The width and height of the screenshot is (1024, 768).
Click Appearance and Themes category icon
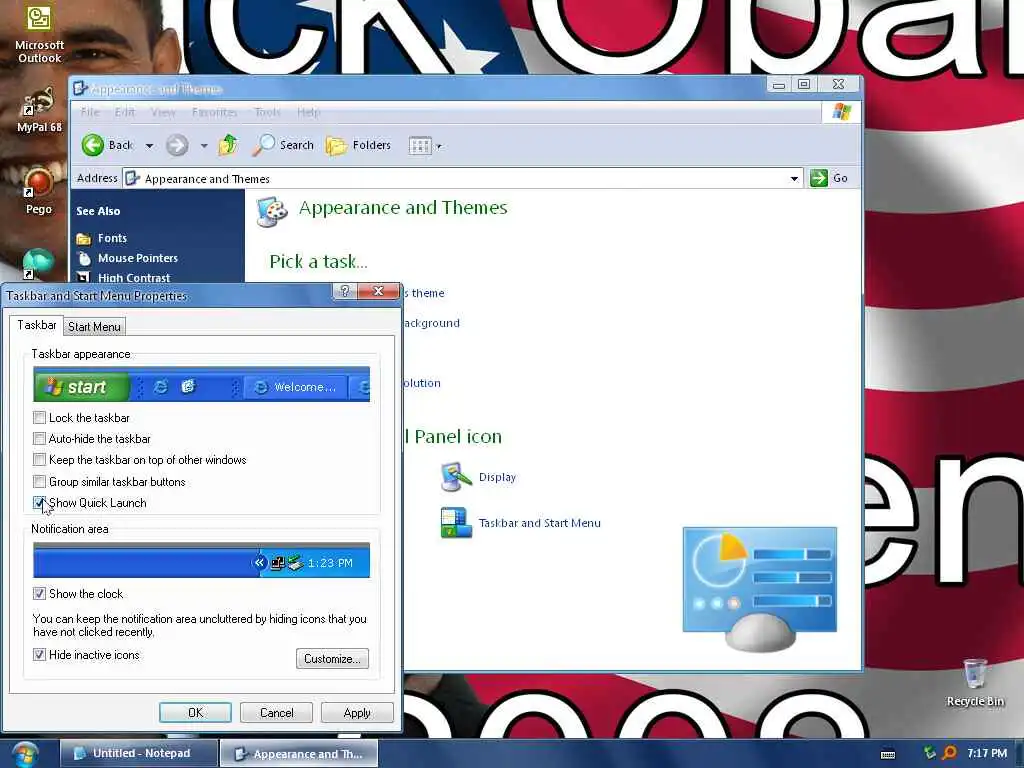[272, 212]
